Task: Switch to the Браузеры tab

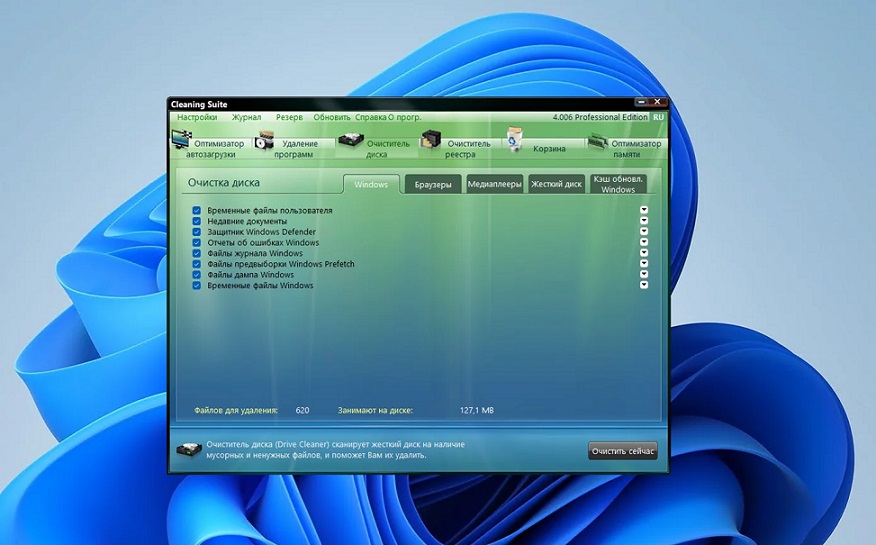Action: coord(433,184)
